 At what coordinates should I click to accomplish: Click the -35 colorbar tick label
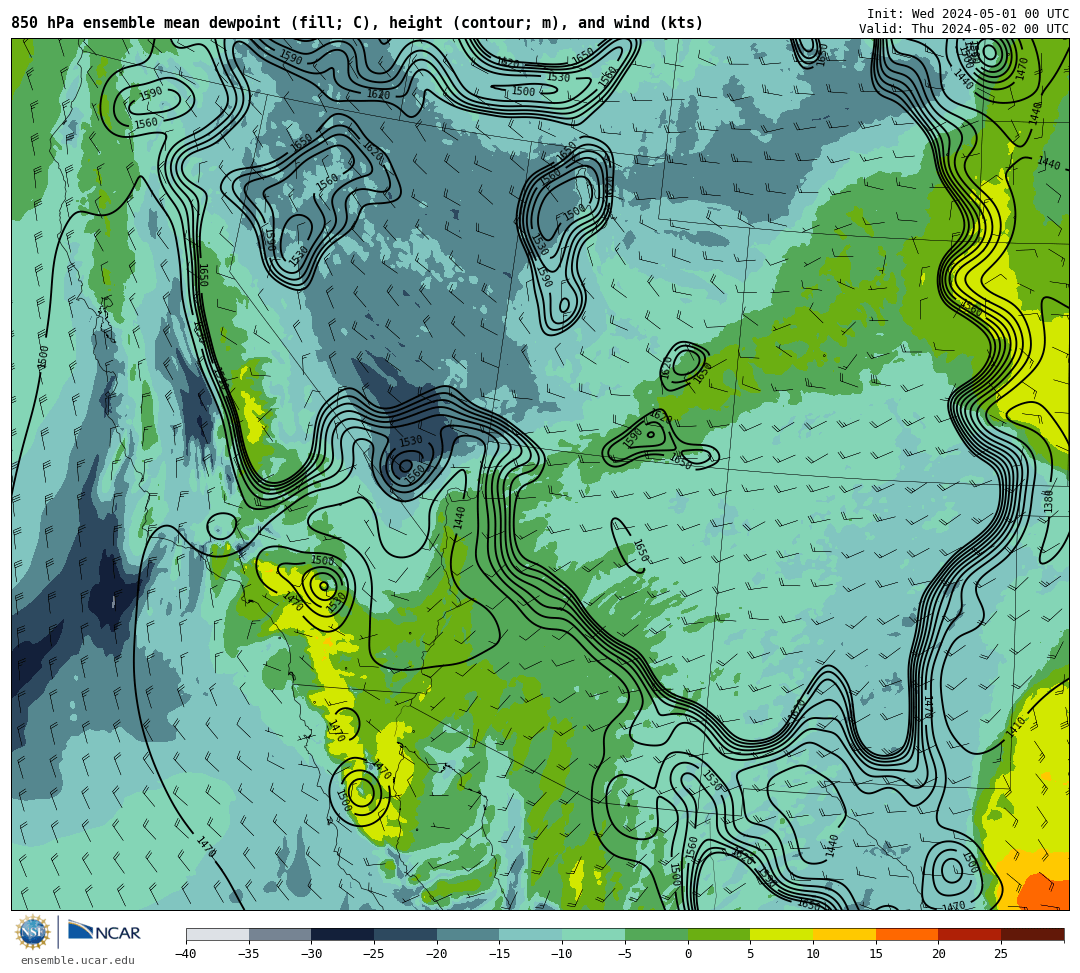coord(249,954)
